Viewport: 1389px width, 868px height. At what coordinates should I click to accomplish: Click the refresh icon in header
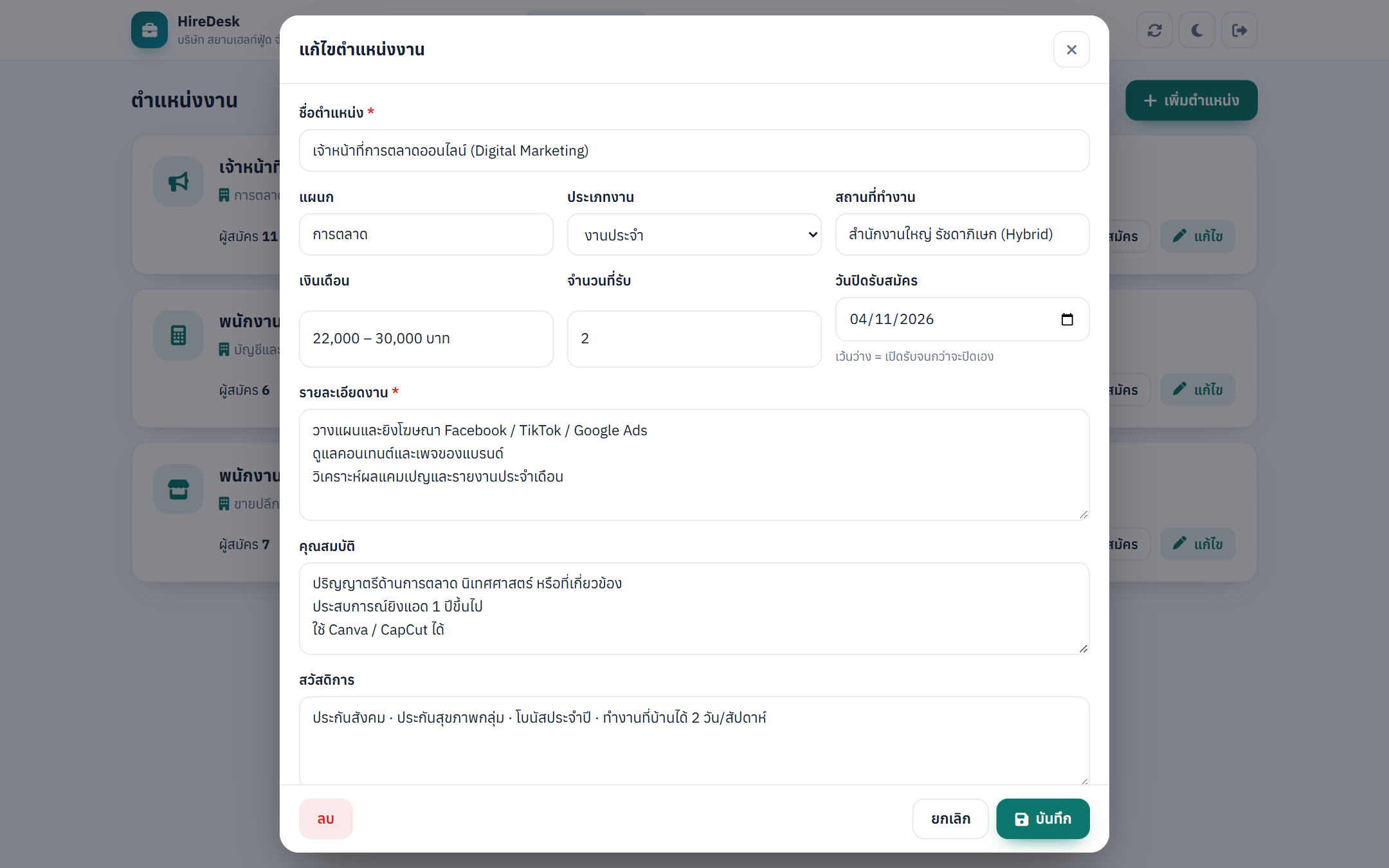point(1154,30)
